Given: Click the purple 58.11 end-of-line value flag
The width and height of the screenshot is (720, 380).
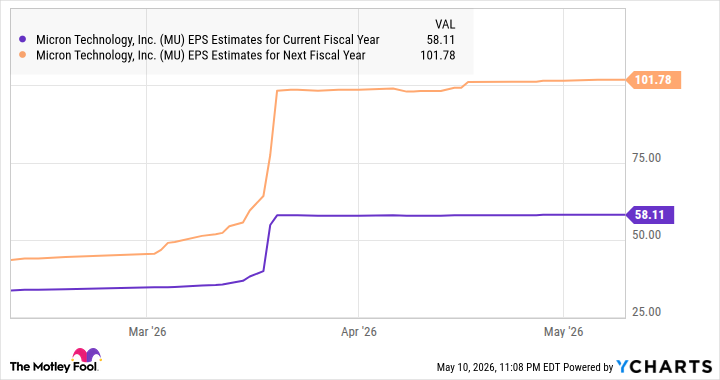Looking at the screenshot, I should (x=651, y=215).
